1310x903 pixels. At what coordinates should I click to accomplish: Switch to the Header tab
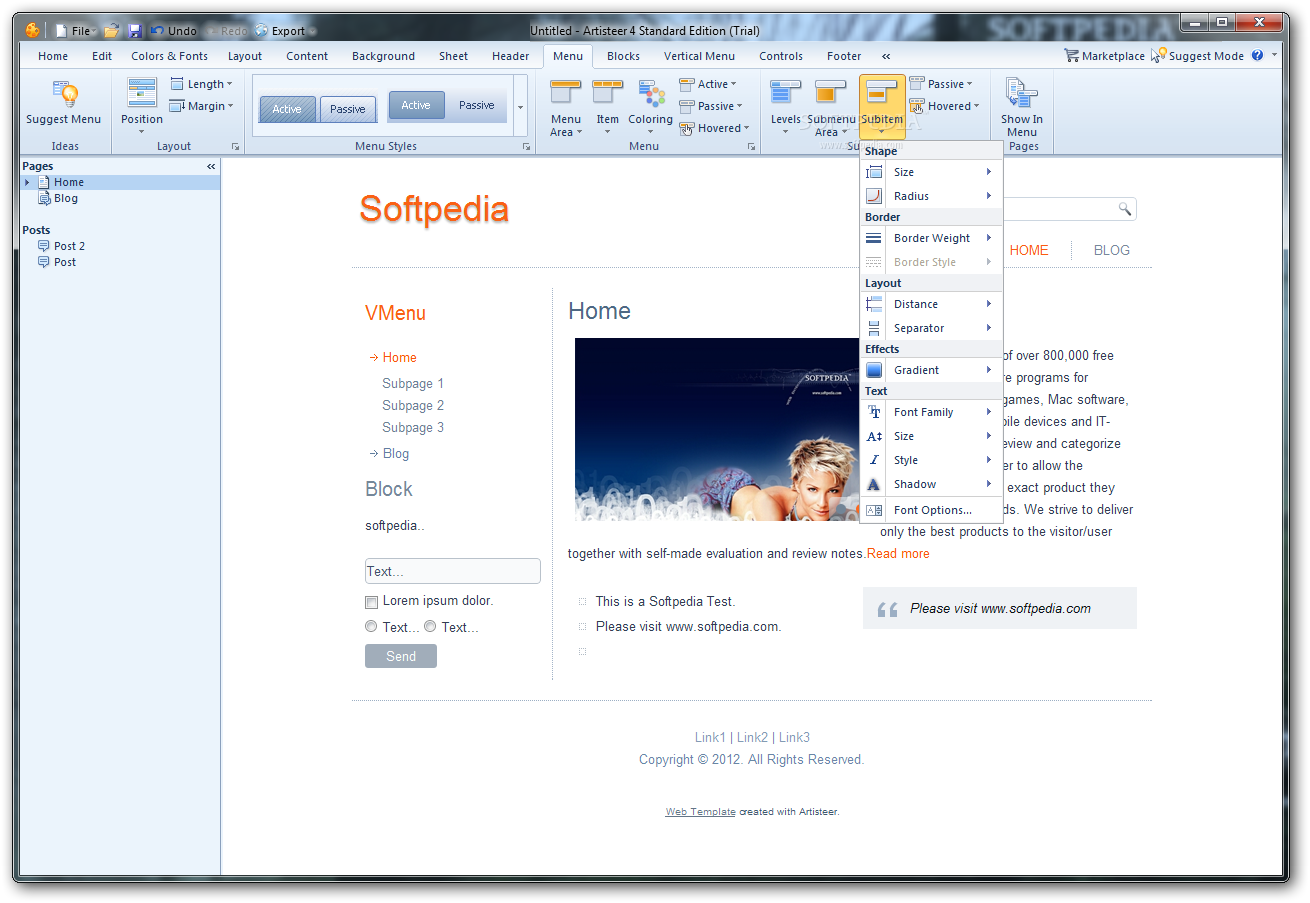[x=511, y=56]
